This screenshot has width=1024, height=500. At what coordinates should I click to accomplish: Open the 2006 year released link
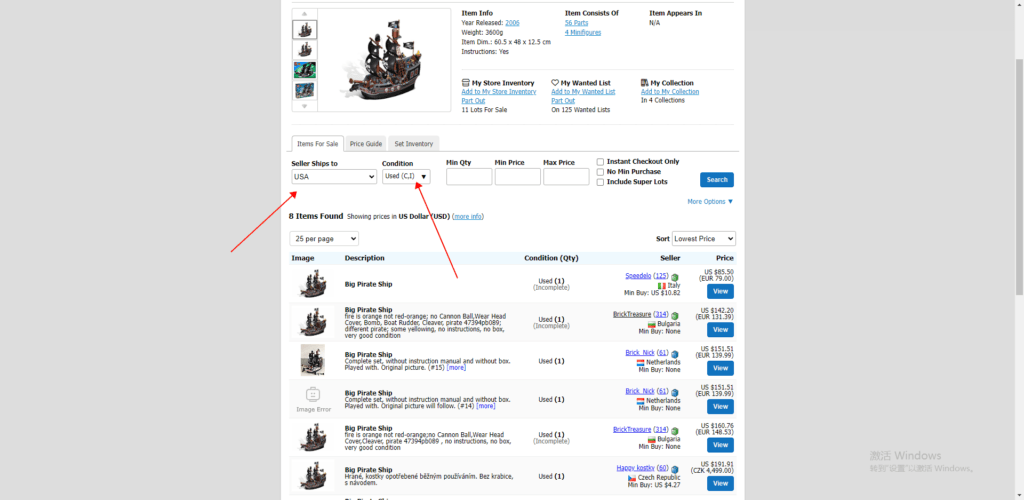(512, 23)
